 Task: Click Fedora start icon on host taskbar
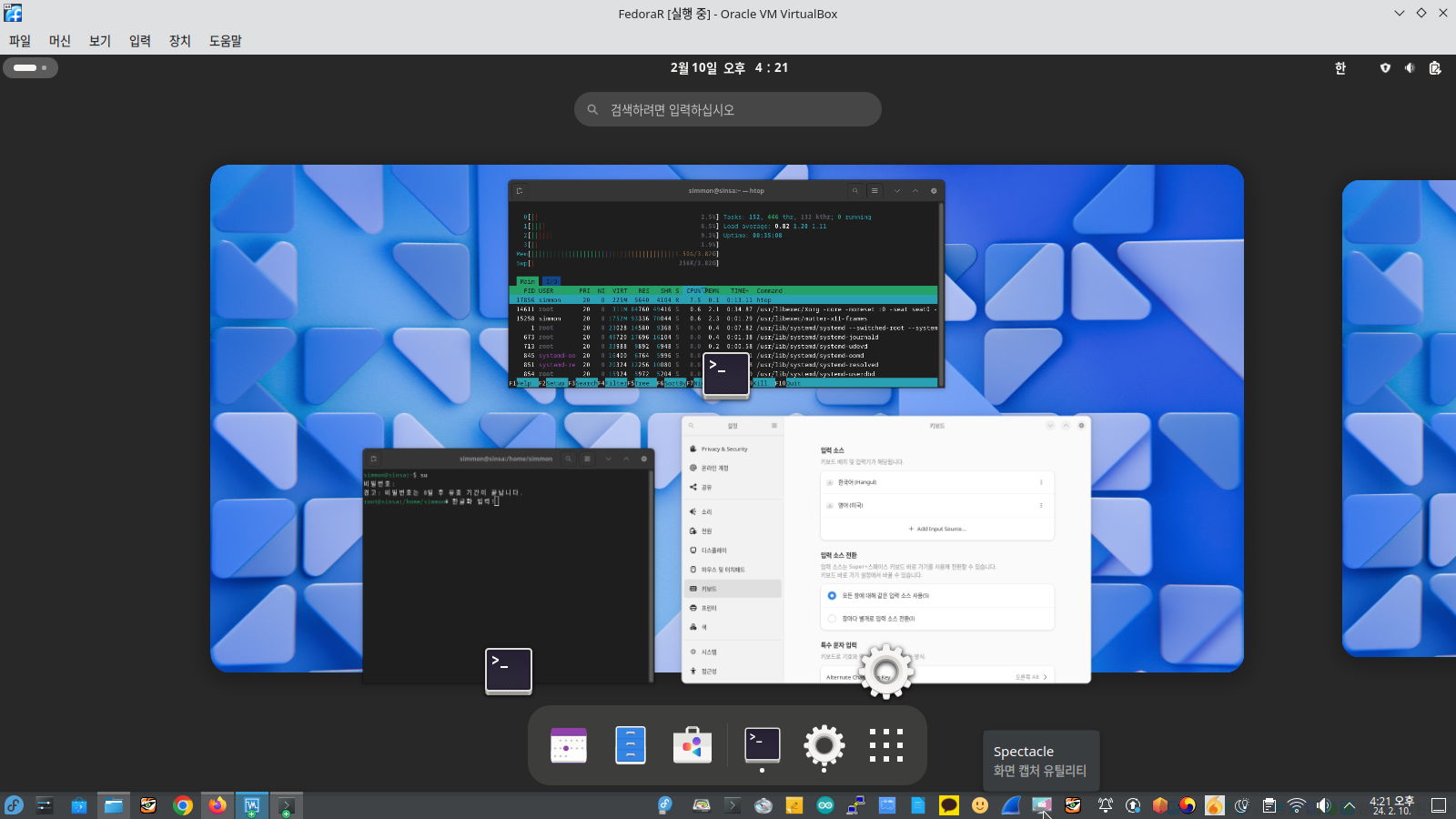pos(14,805)
